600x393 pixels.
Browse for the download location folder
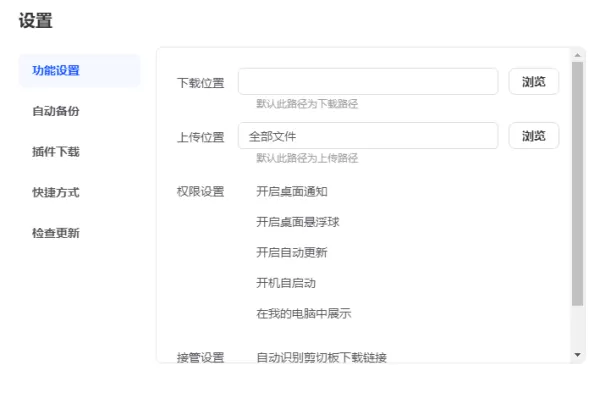click(534, 82)
